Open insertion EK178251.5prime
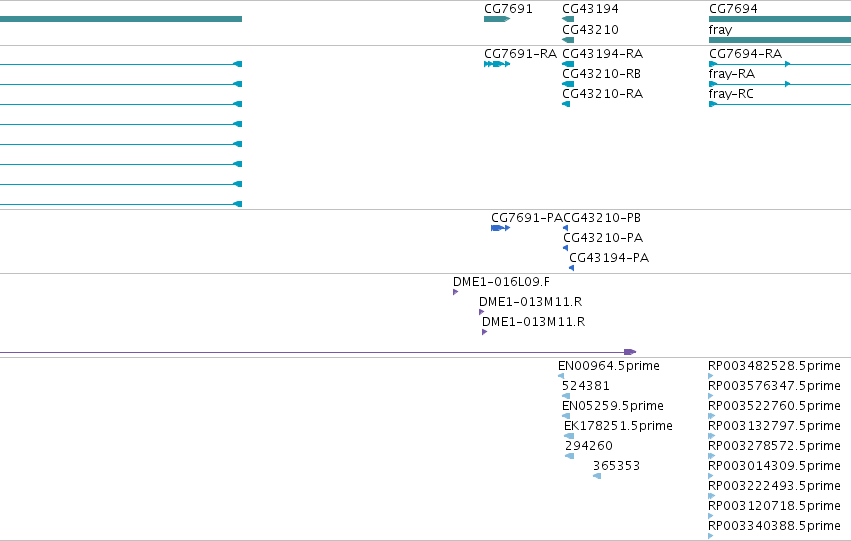Viewport: 851px width, 541px height. 618,426
